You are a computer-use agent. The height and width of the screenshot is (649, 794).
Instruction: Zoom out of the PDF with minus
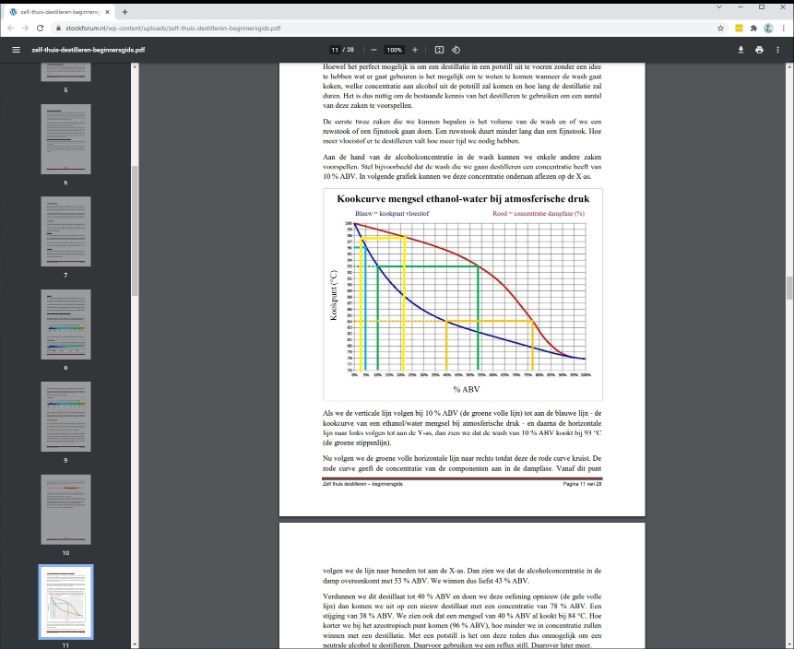click(374, 50)
